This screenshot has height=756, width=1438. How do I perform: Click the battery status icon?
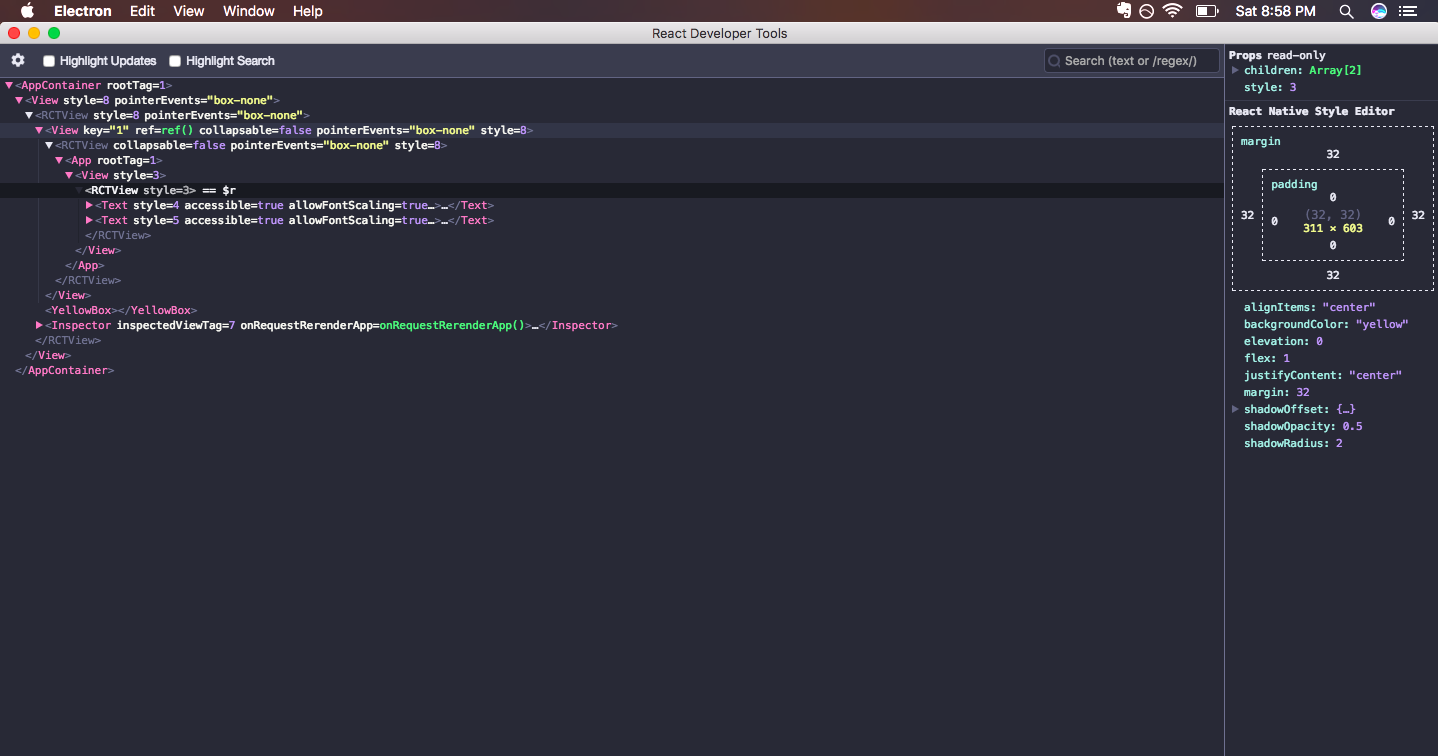click(x=1207, y=11)
